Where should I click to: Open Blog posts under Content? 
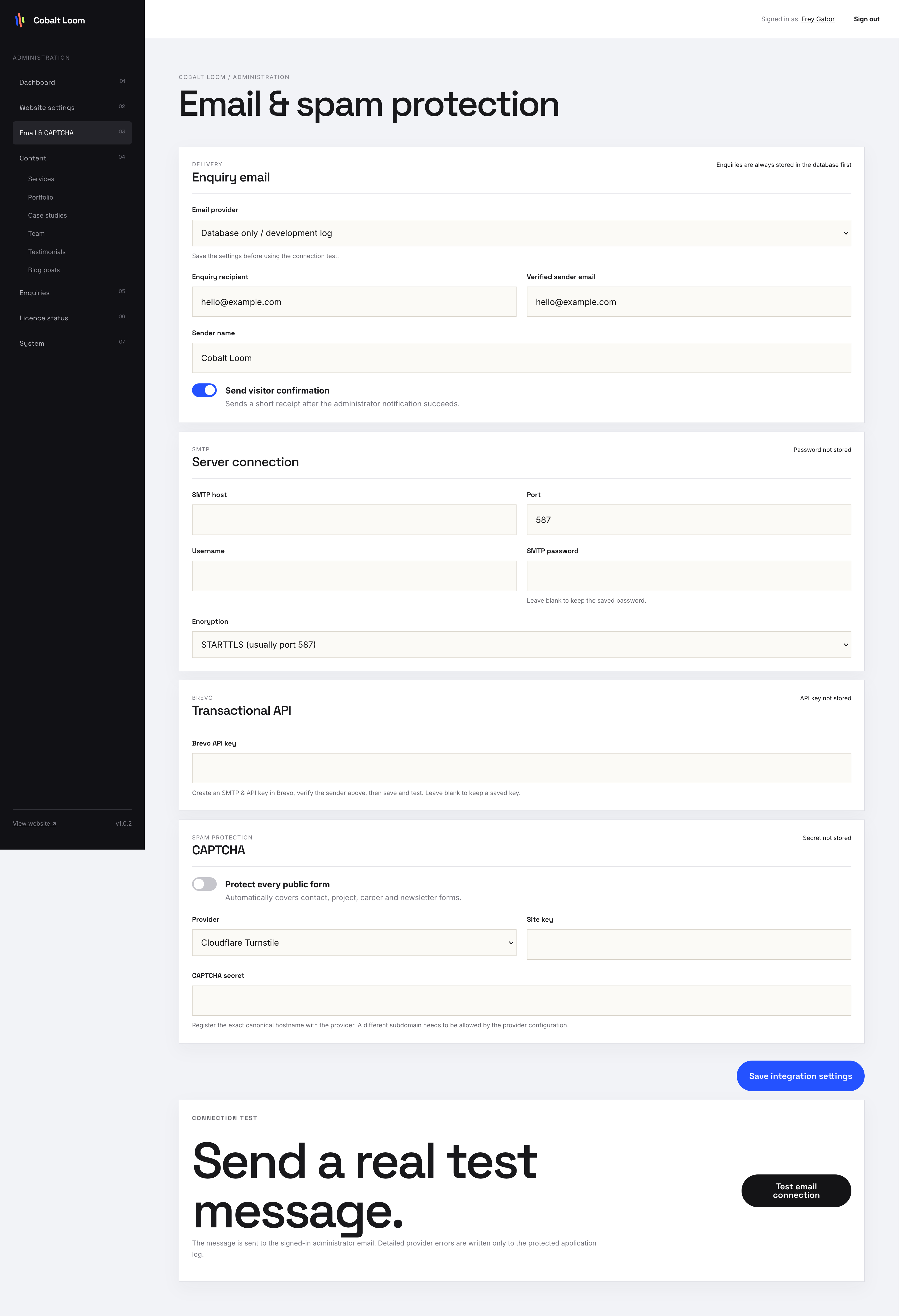pyautogui.click(x=44, y=270)
